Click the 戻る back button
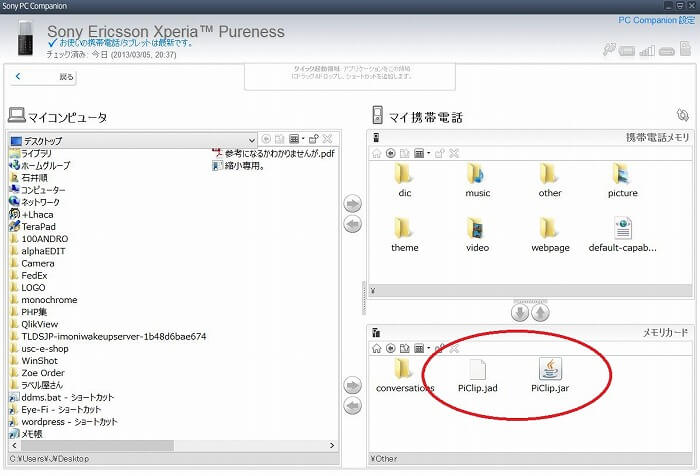The height and width of the screenshot is (476, 700). point(45,76)
